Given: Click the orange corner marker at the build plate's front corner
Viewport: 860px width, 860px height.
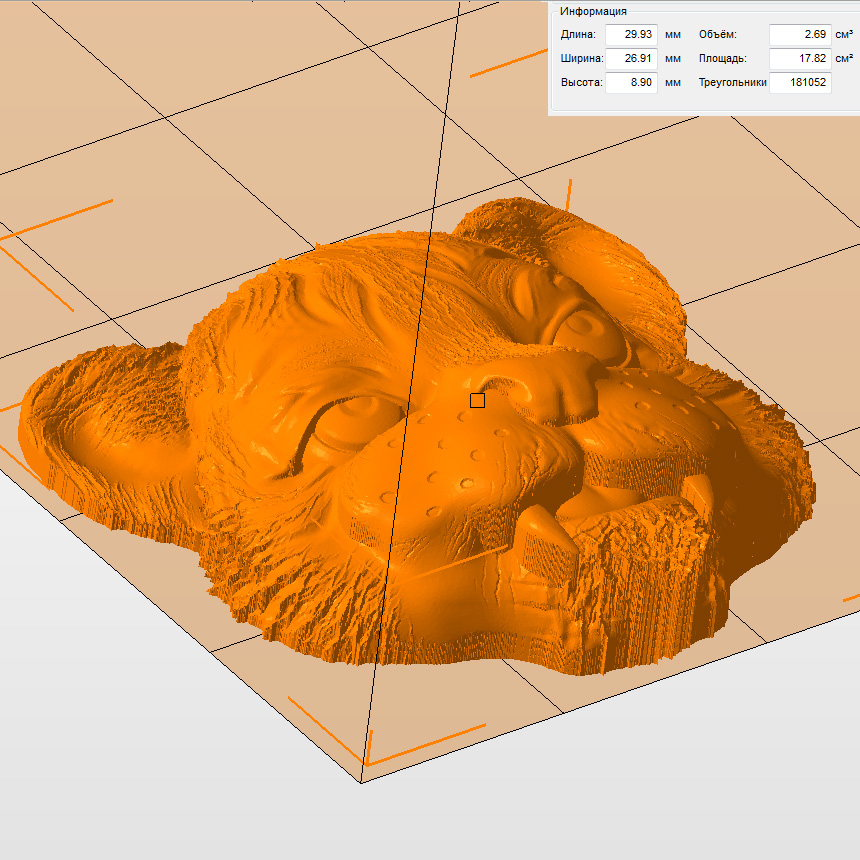Looking at the screenshot, I should click(x=368, y=757).
